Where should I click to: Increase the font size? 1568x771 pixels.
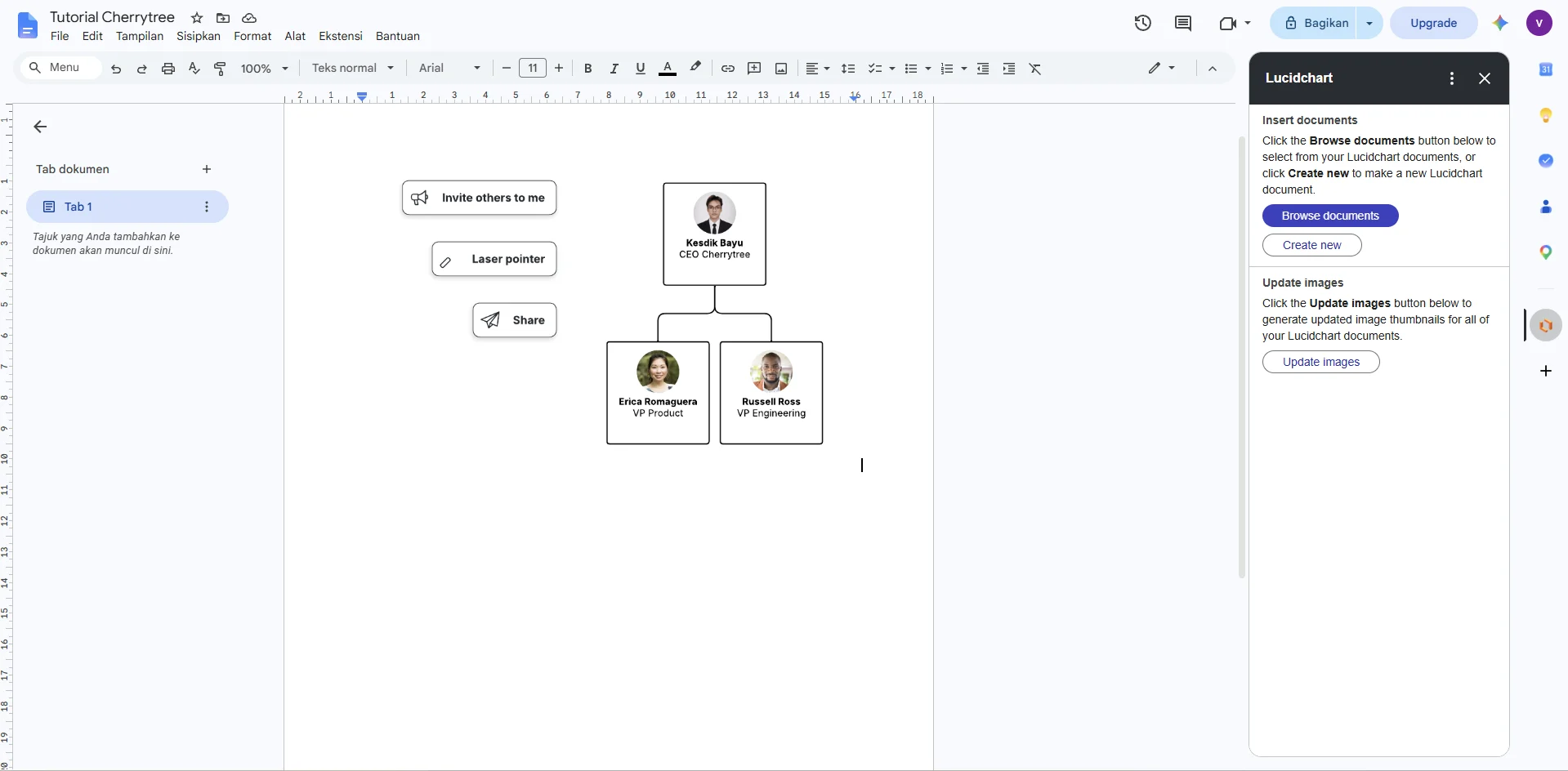(559, 69)
